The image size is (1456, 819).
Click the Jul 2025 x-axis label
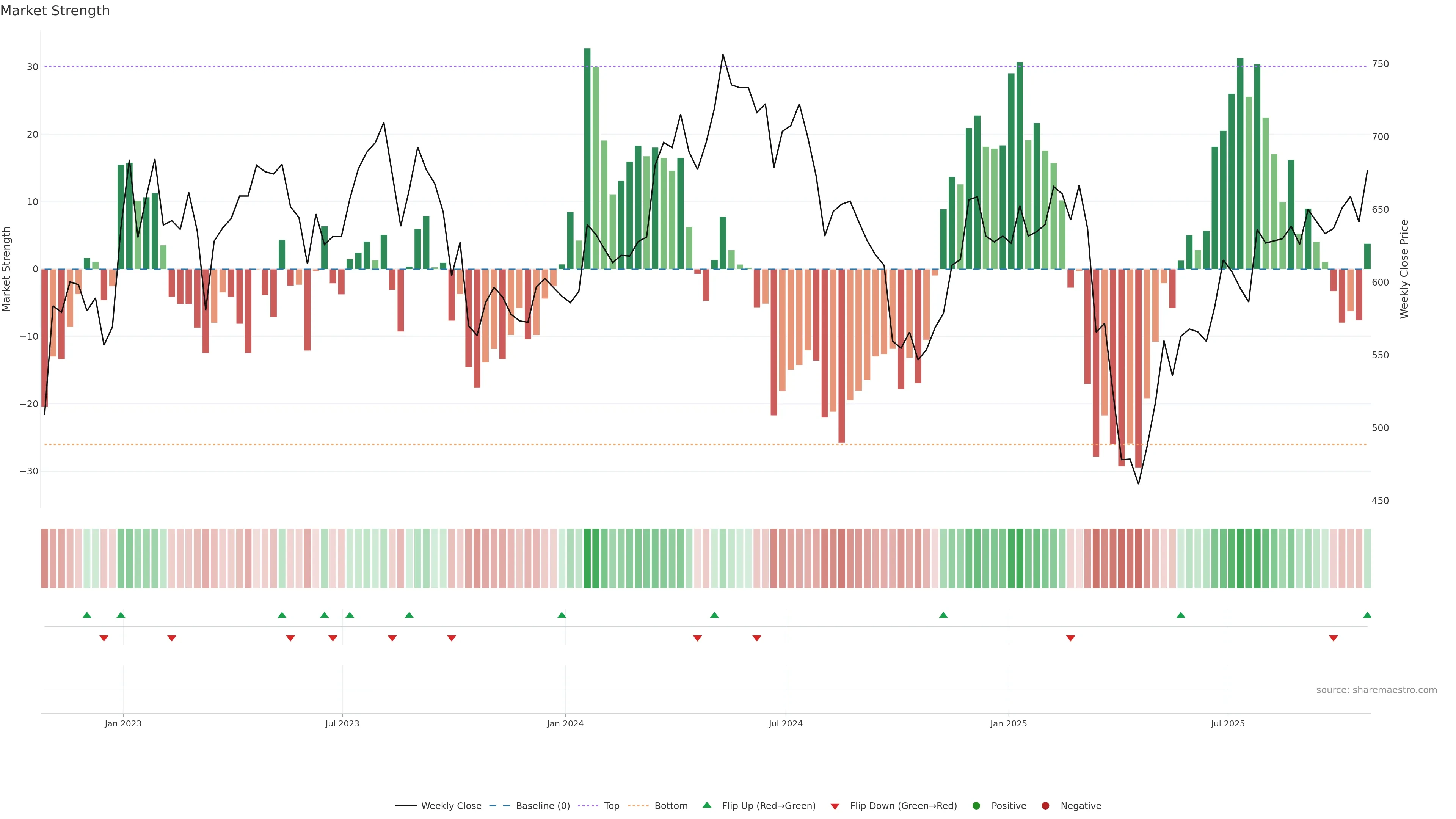[1227, 723]
